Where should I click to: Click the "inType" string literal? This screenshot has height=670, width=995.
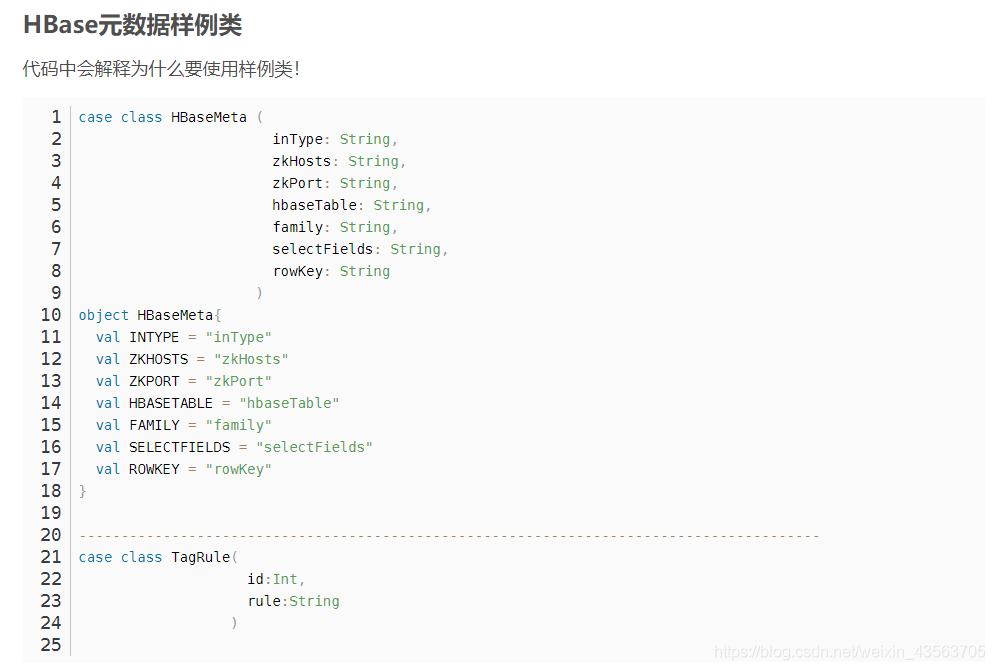click(x=239, y=337)
